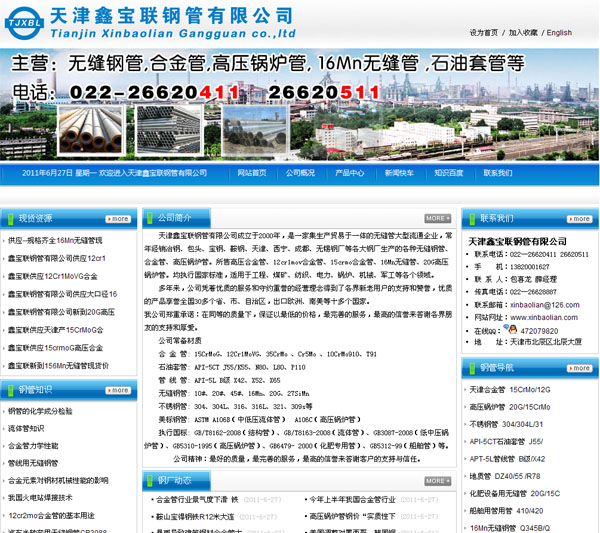This screenshot has height=533, width=600.
Task: Open 联系我们 in the navigation bar
Action: click(498, 173)
